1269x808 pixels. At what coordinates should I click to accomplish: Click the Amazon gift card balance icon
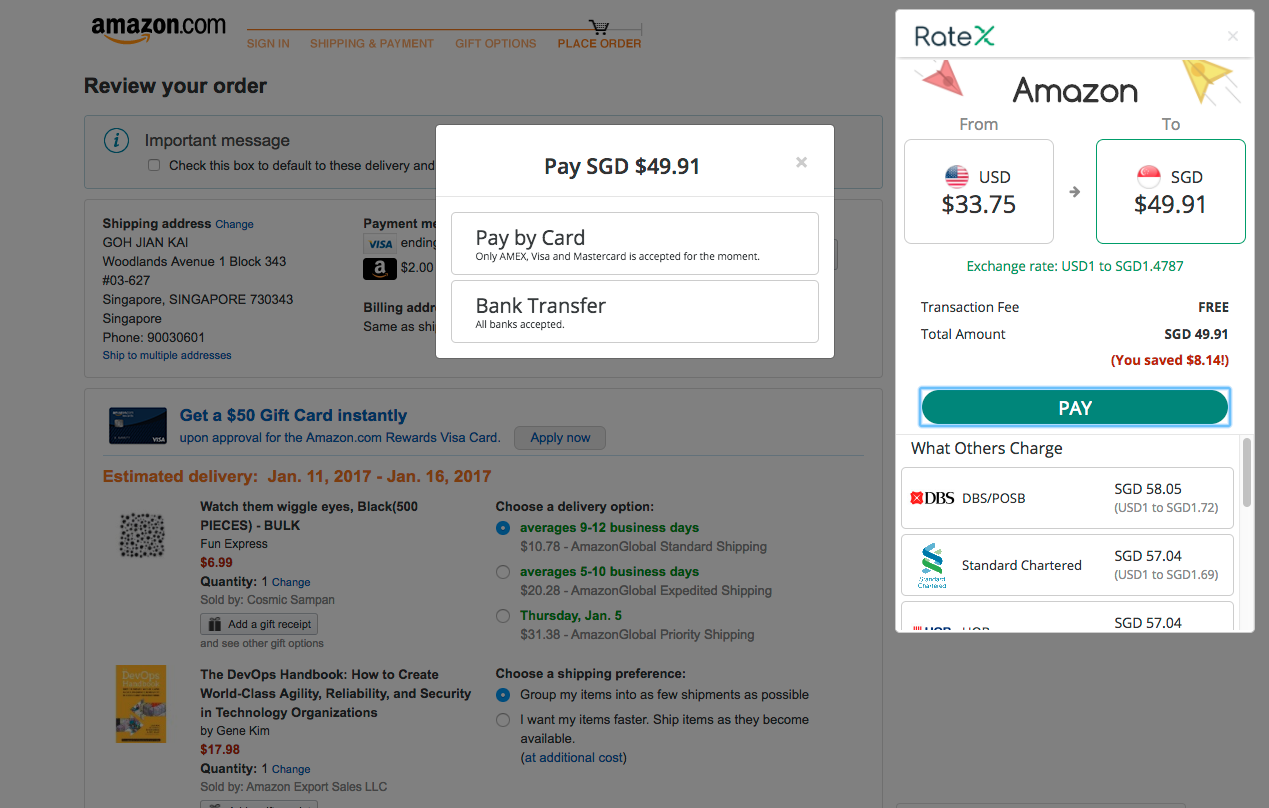tap(379, 268)
